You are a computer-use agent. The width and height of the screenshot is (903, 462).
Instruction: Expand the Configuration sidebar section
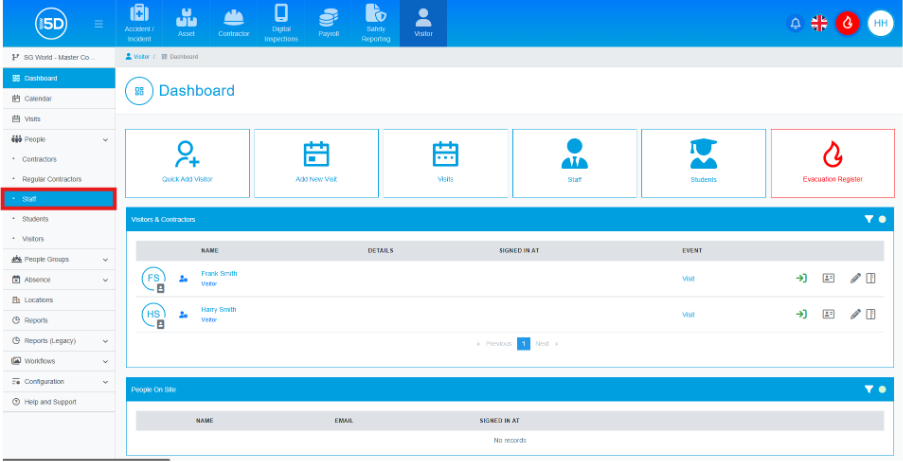(x=59, y=381)
